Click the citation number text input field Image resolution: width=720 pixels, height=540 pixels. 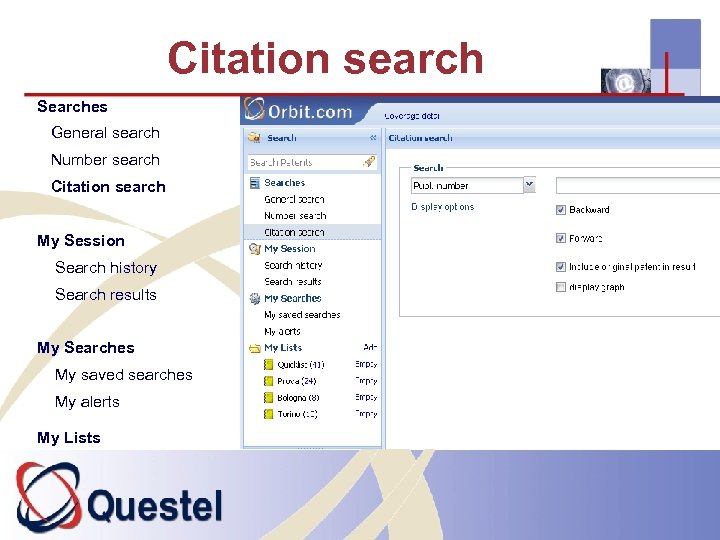pyautogui.click(x=638, y=186)
